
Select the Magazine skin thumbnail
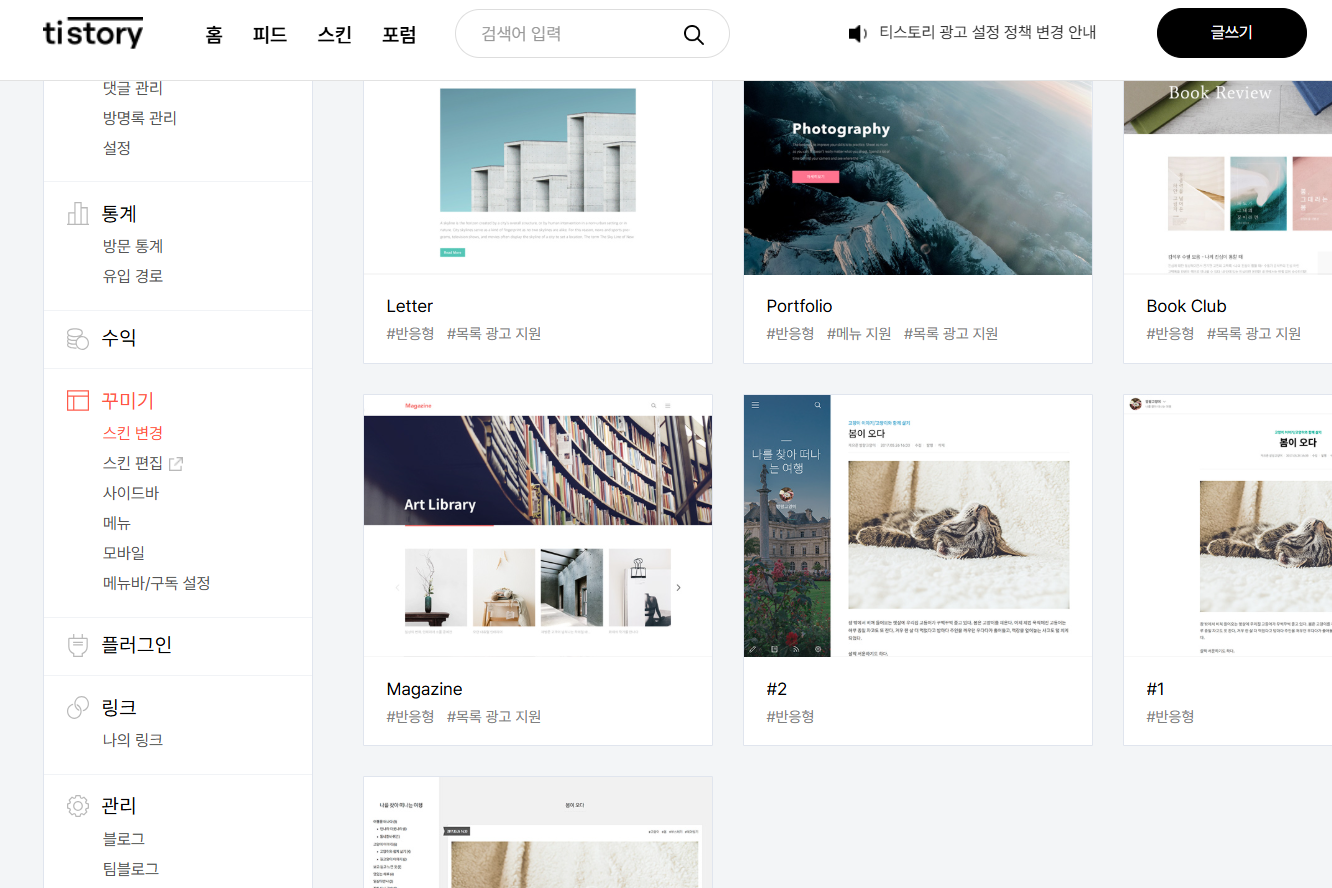click(538, 525)
